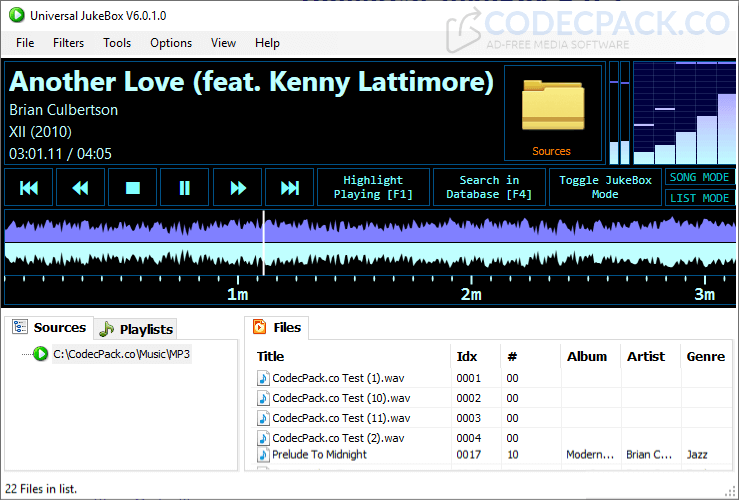The height and width of the screenshot is (500, 739).
Task: Open the View menu
Action: [223, 43]
